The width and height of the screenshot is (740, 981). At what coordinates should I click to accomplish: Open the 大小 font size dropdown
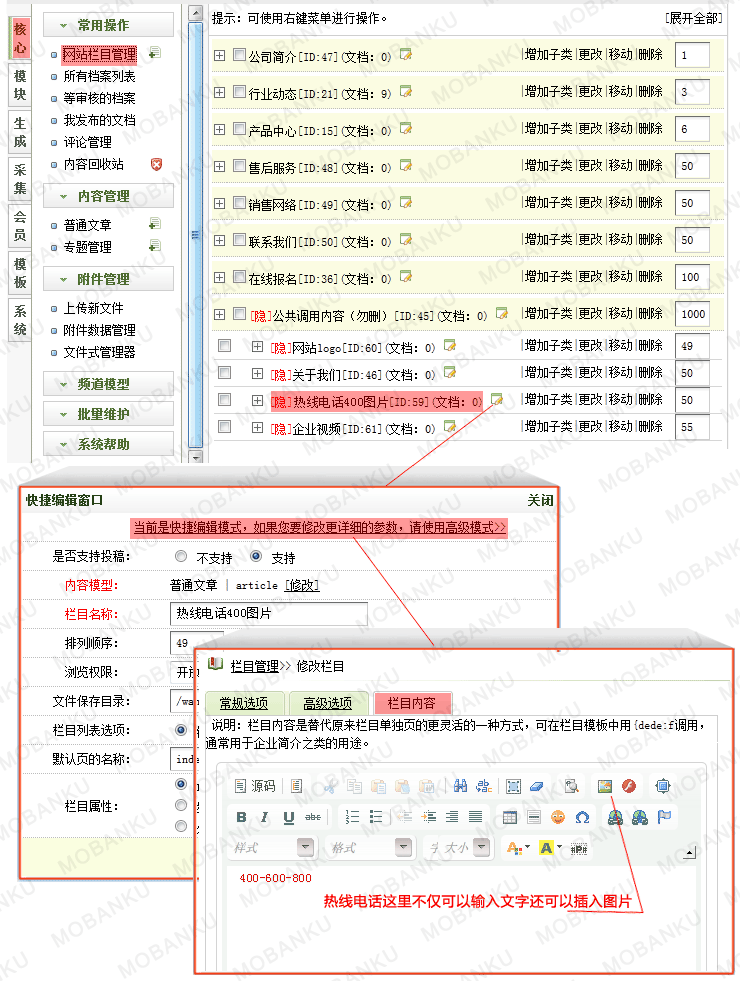[458, 848]
